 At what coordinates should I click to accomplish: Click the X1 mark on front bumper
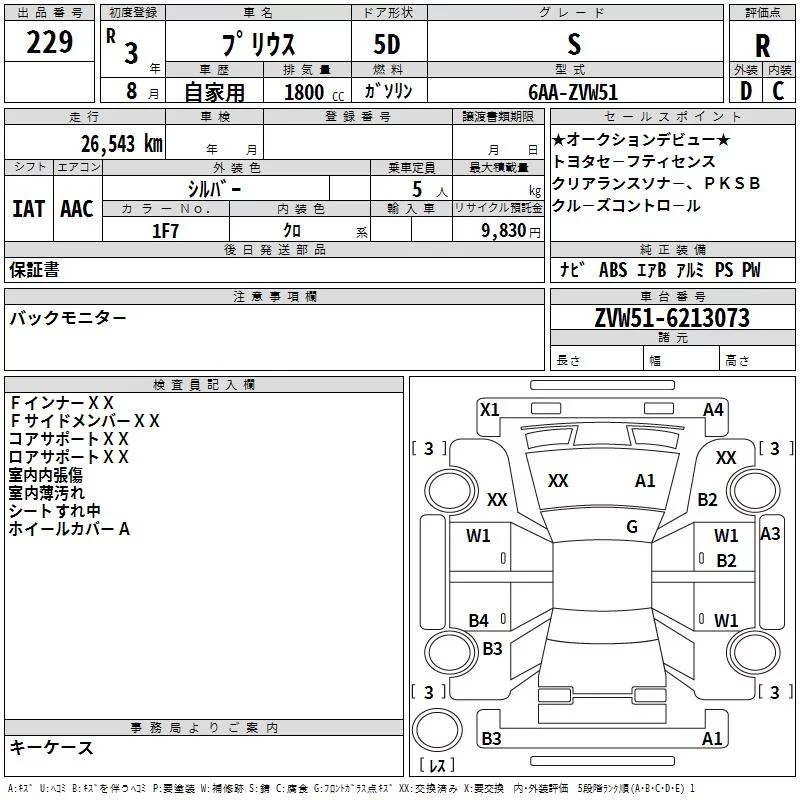[490, 410]
